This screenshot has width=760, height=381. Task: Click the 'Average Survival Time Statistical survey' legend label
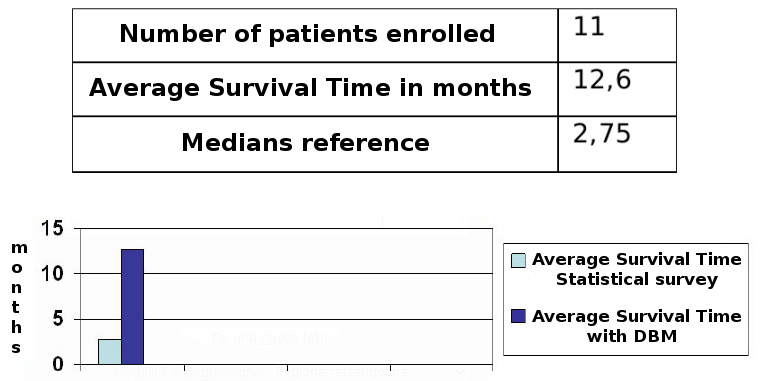[636, 270]
